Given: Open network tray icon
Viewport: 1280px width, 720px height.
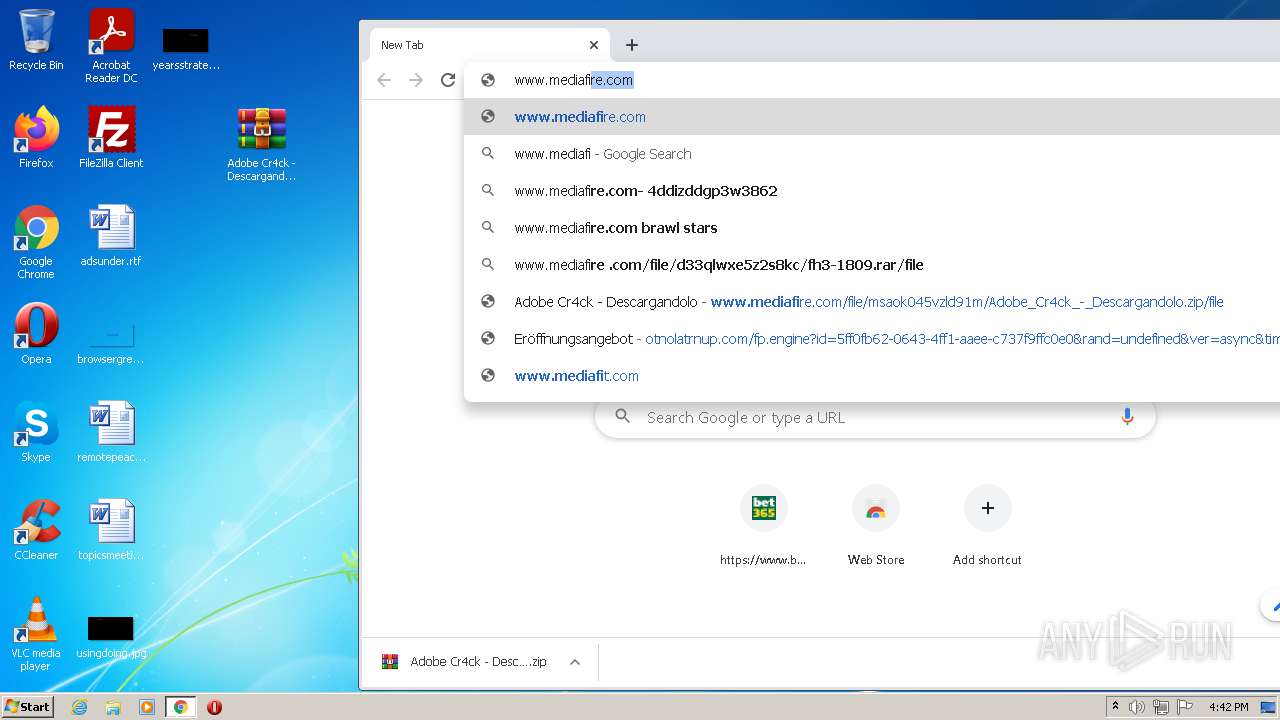Looking at the screenshot, I should (x=1161, y=707).
